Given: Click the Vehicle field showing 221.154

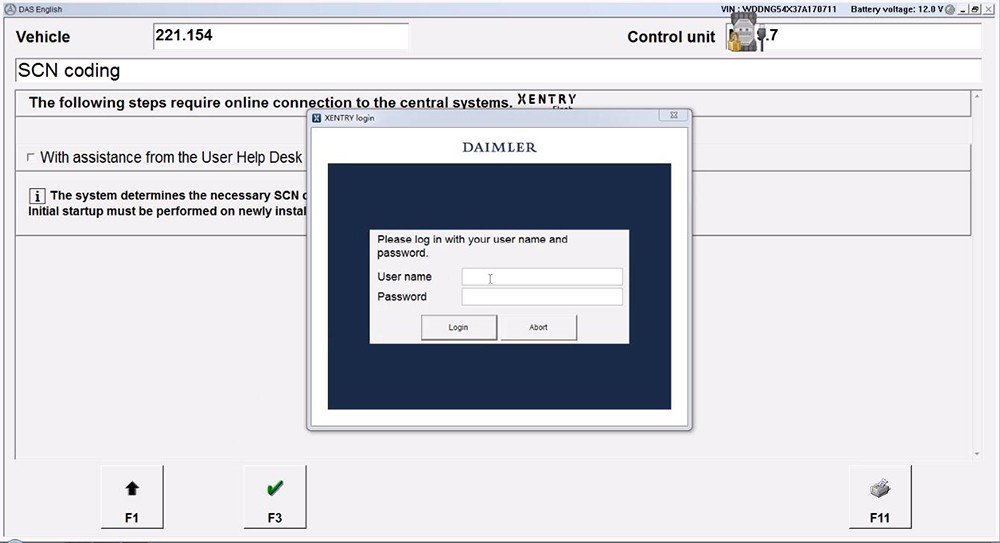Looking at the screenshot, I should click(x=281, y=36).
